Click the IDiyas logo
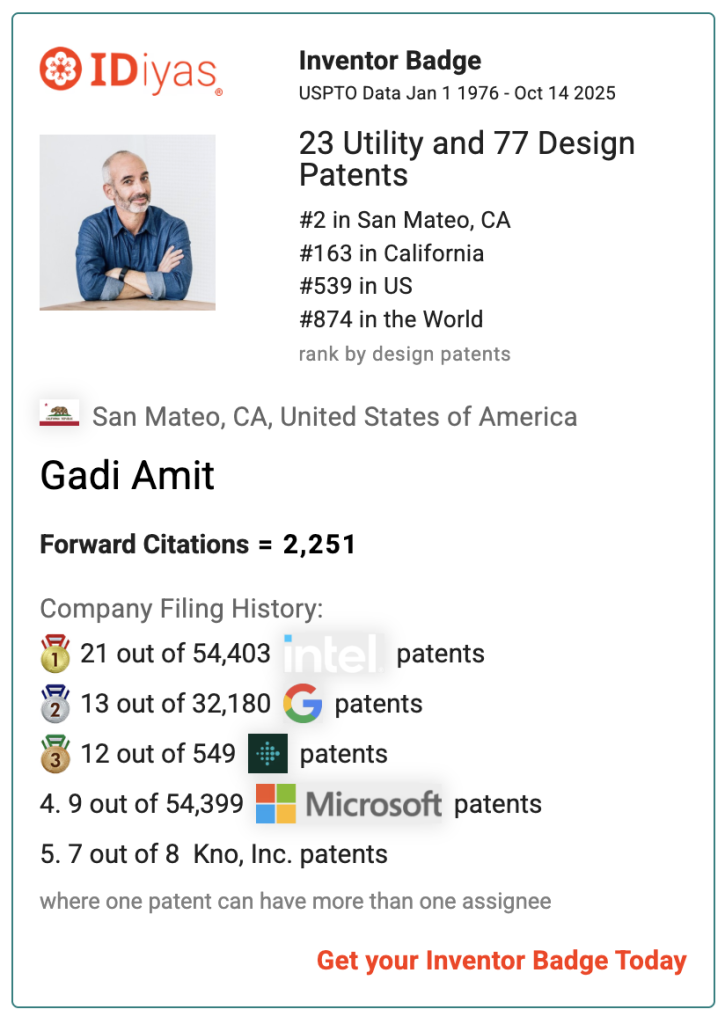Image resolution: width=725 pixels, height=1024 pixels. click(x=131, y=71)
